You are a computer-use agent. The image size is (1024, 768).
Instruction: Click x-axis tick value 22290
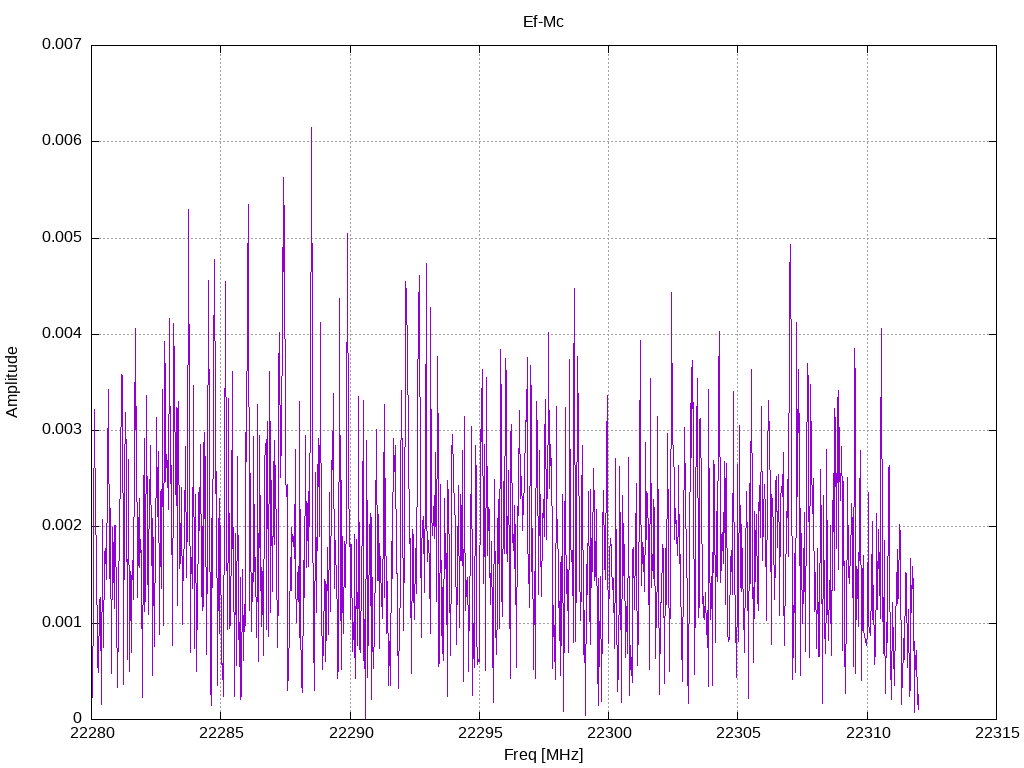[x=351, y=733]
